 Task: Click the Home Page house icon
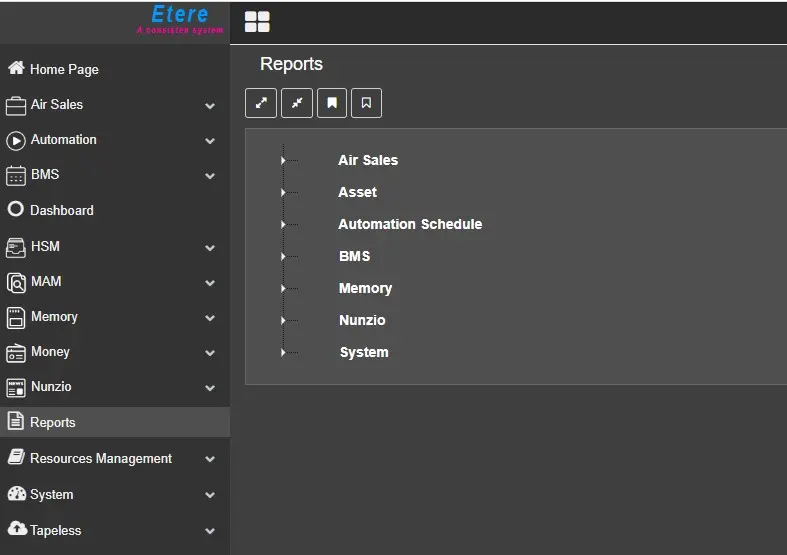click(x=16, y=69)
